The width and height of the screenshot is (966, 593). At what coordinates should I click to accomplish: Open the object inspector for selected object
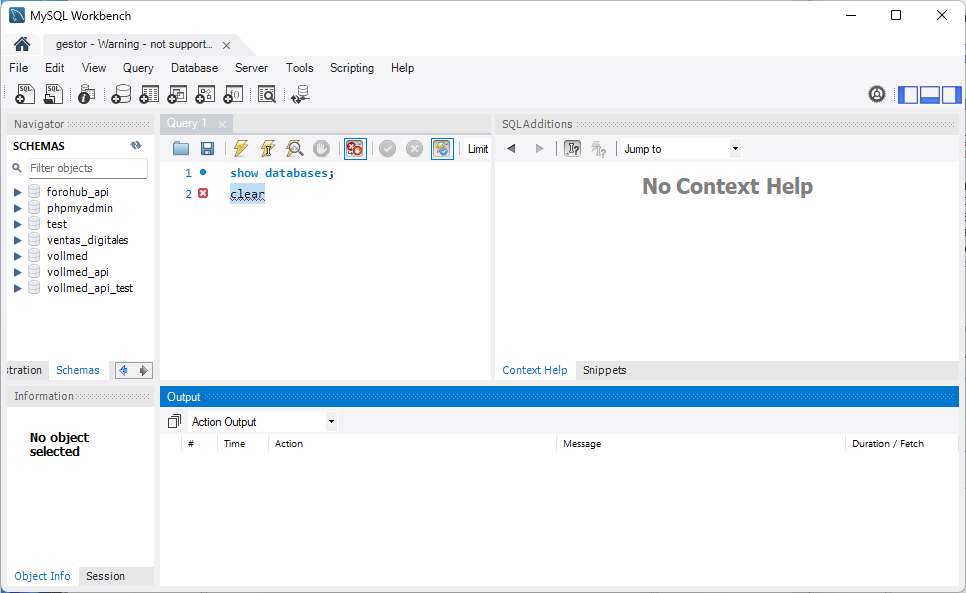[86, 94]
